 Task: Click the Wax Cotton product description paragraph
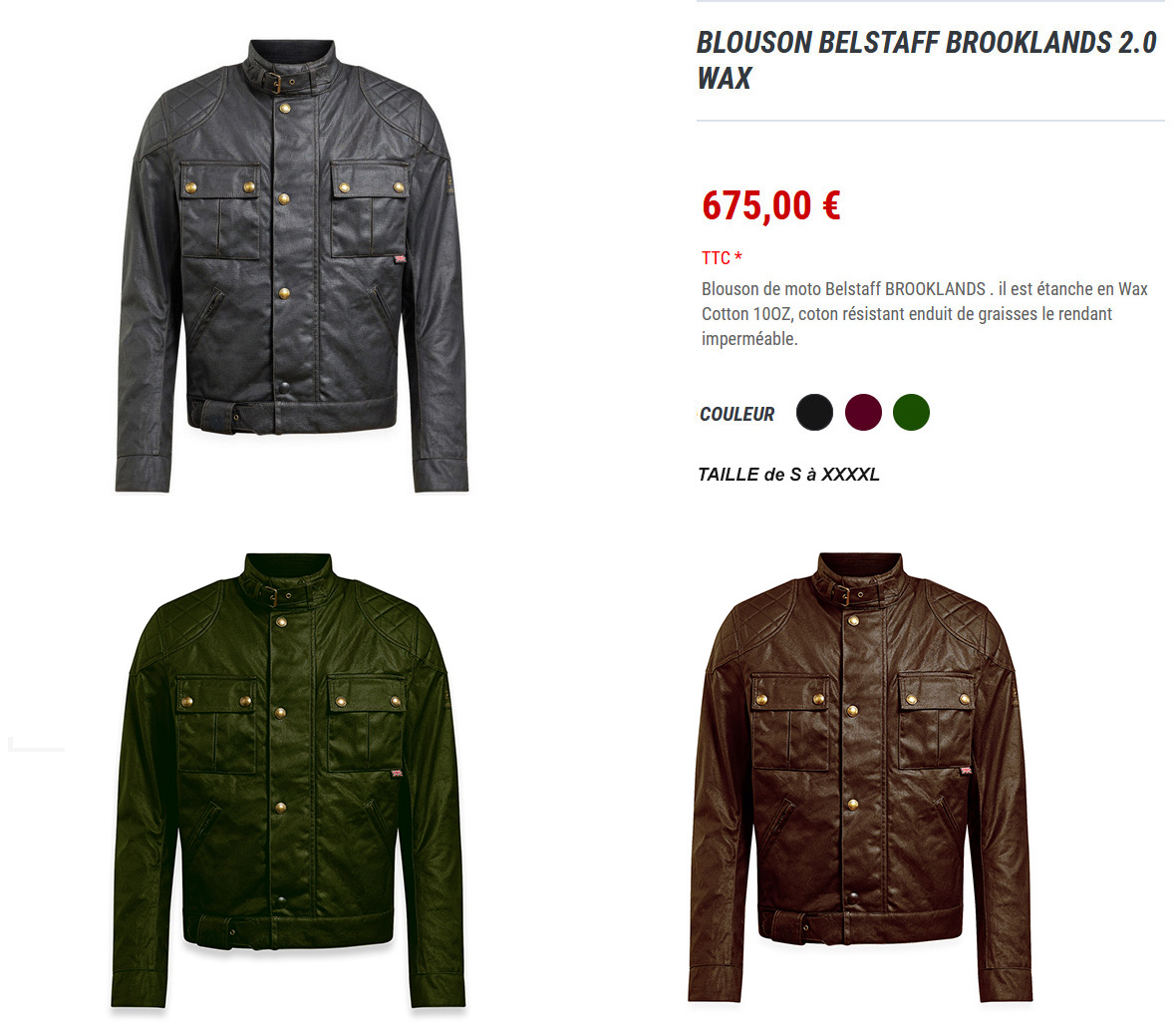[925, 314]
